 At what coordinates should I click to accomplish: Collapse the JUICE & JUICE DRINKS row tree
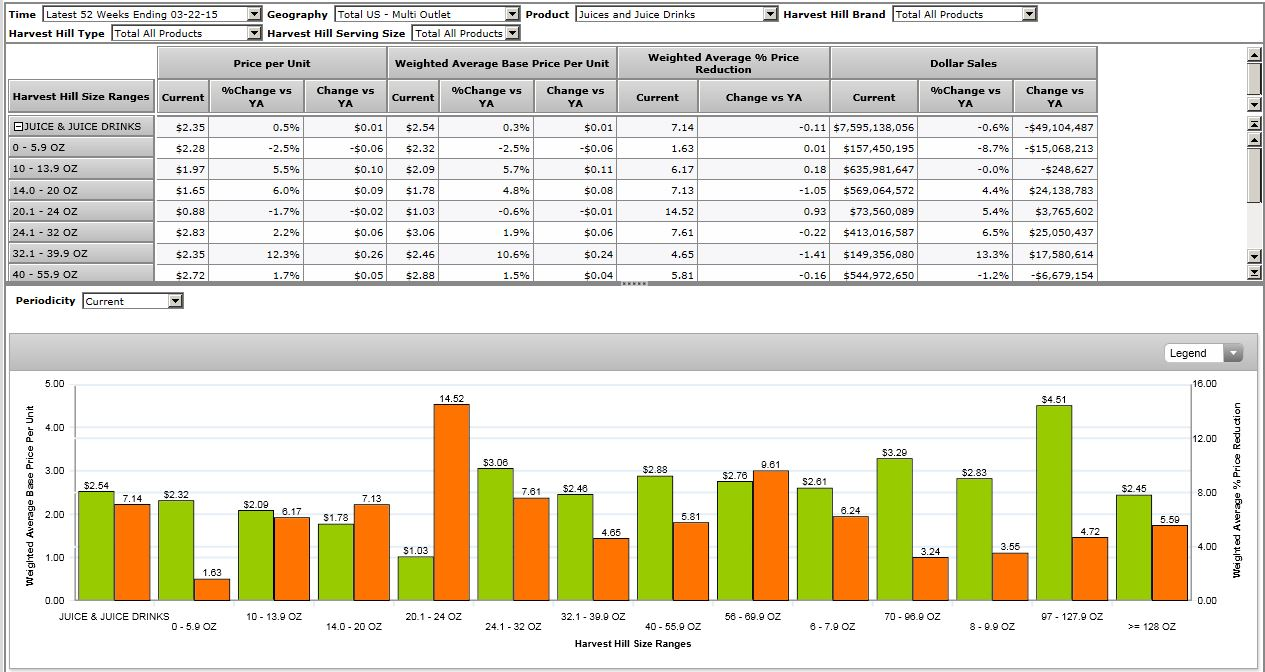tap(18, 127)
